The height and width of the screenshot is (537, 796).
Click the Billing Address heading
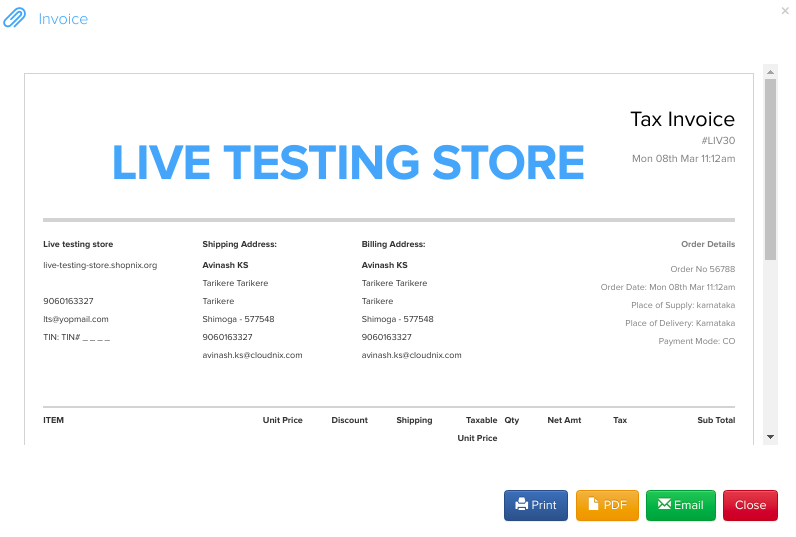393,244
